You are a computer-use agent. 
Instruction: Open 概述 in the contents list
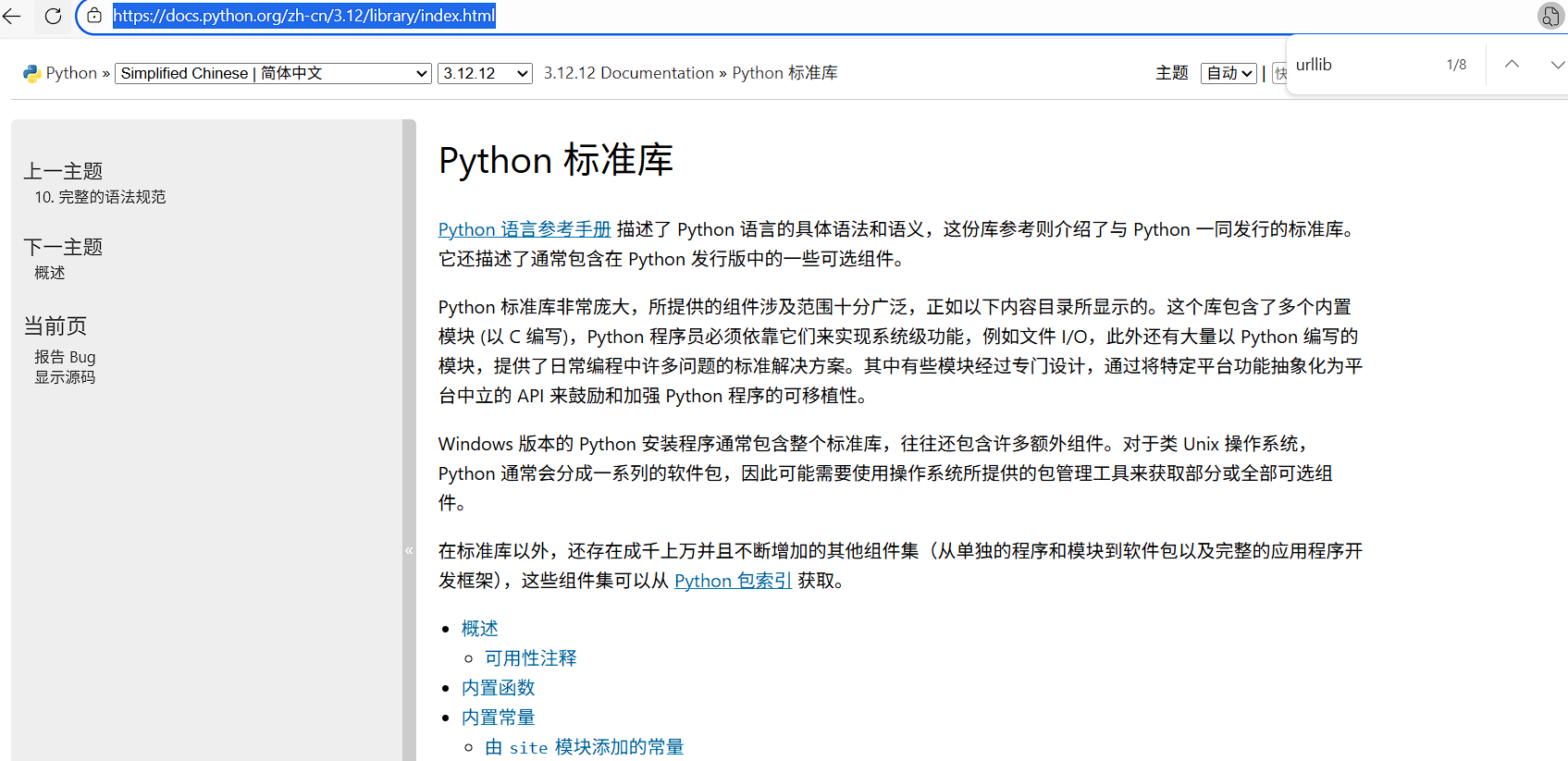pyautogui.click(x=480, y=629)
